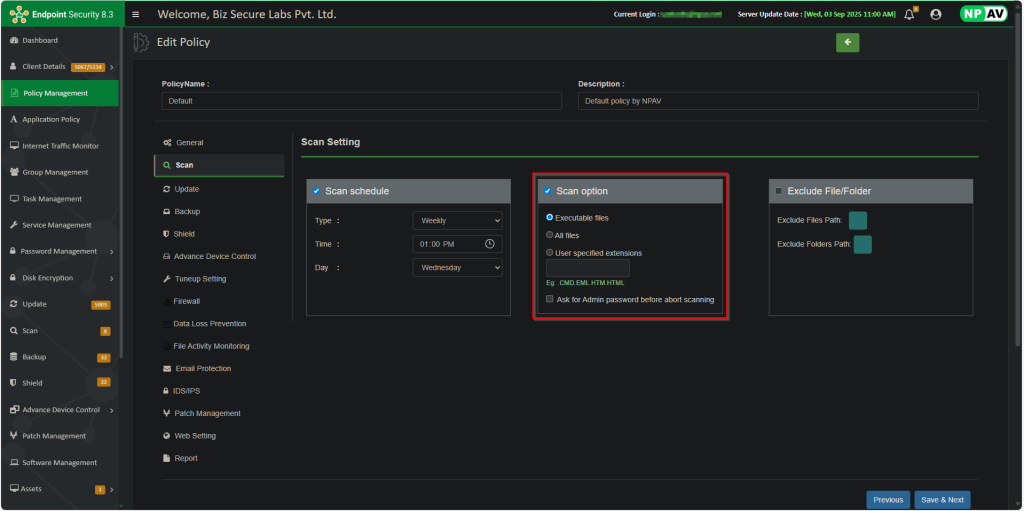Open the Type dropdown showing Weekly
The width and height of the screenshot is (1024, 511).
457,221
